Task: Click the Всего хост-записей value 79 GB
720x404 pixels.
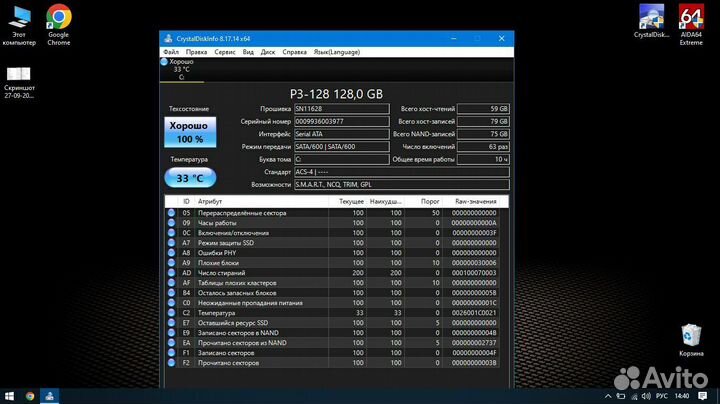Action: click(x=483, y=121)
